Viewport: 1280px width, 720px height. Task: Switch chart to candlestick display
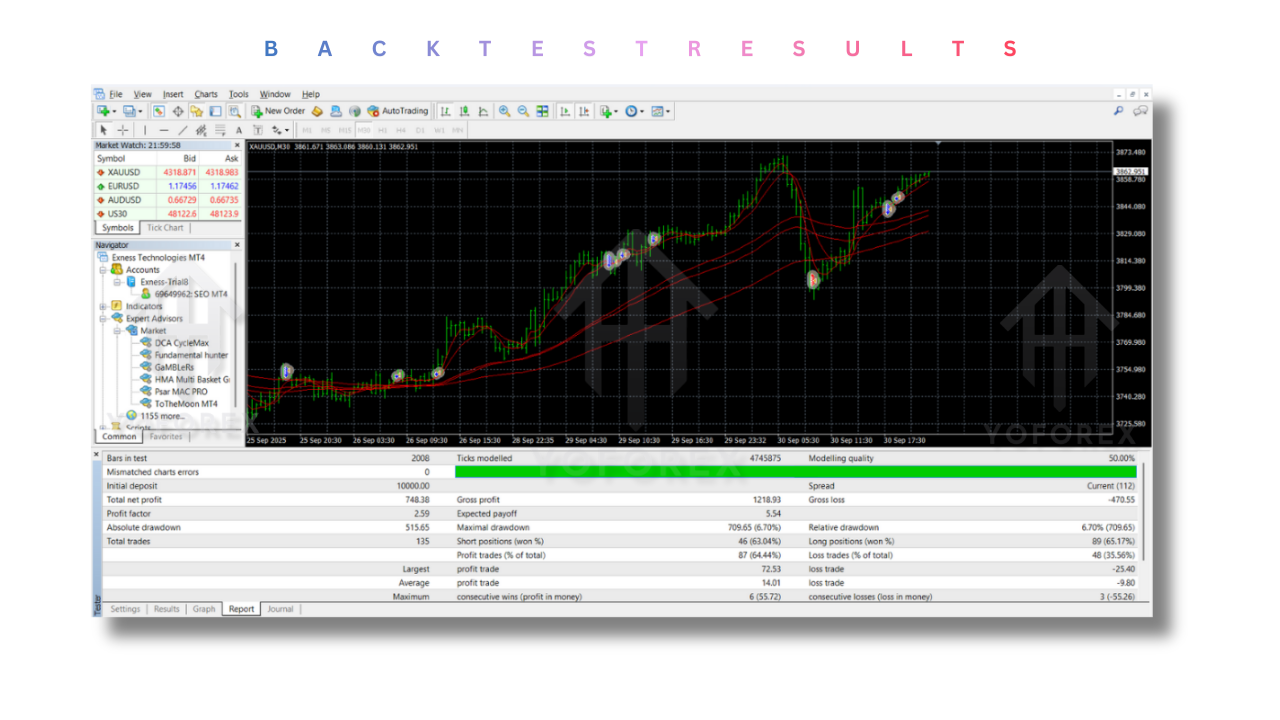tap(464, 110)
